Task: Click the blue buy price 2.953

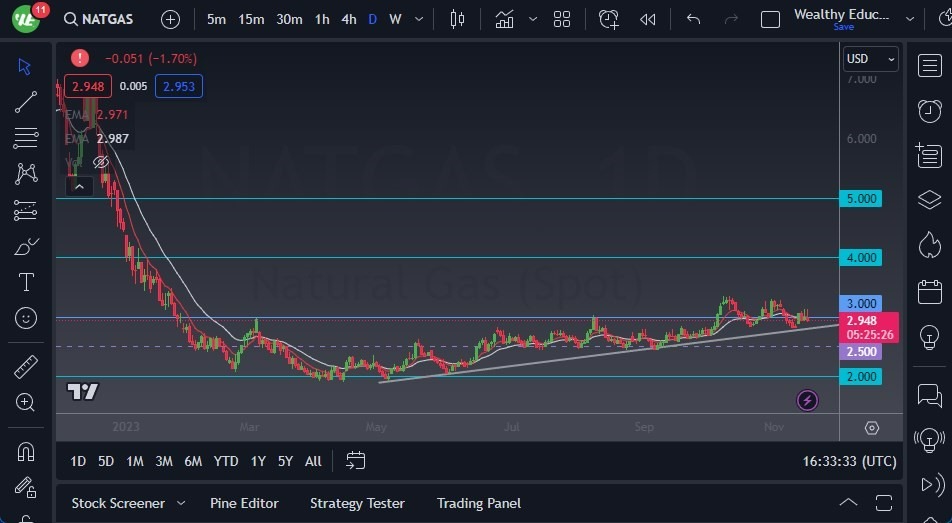Action: coord(178,86)
